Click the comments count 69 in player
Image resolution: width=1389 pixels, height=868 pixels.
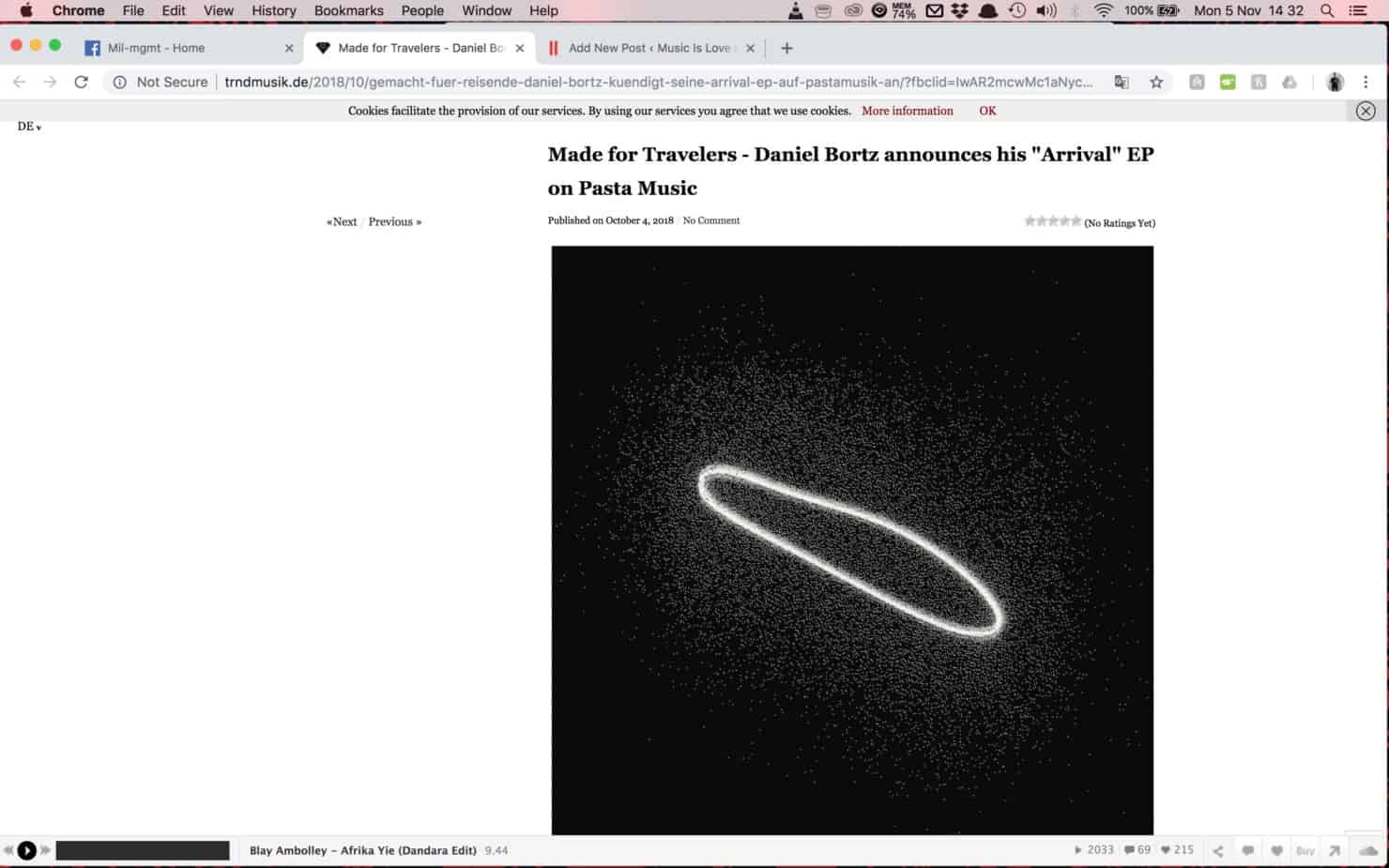[1137, 850]
